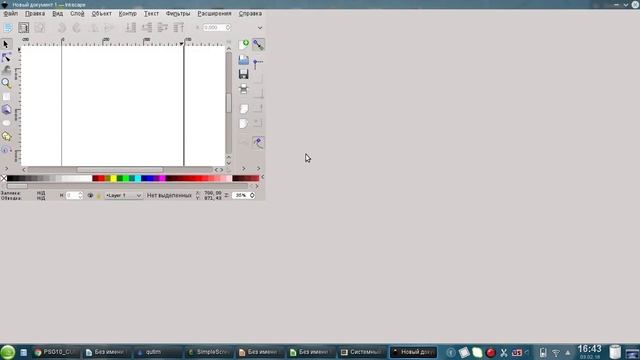Toggle the Enable snapping button
Image resolution: width=640 pixels, height=360 pixels.
click(x=258, y=44)
